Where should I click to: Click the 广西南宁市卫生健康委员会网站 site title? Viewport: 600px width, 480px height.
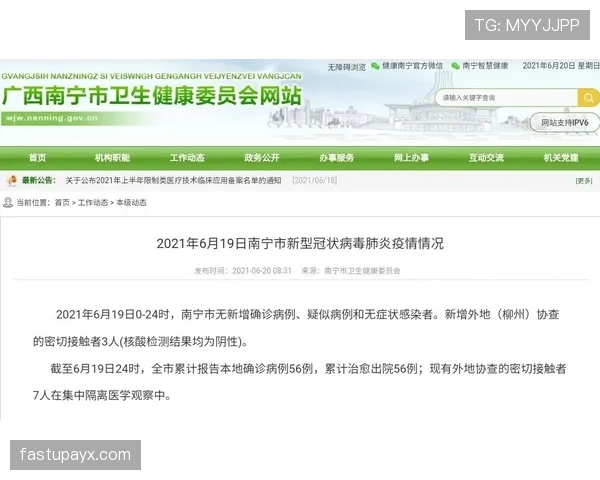(152, 96)
